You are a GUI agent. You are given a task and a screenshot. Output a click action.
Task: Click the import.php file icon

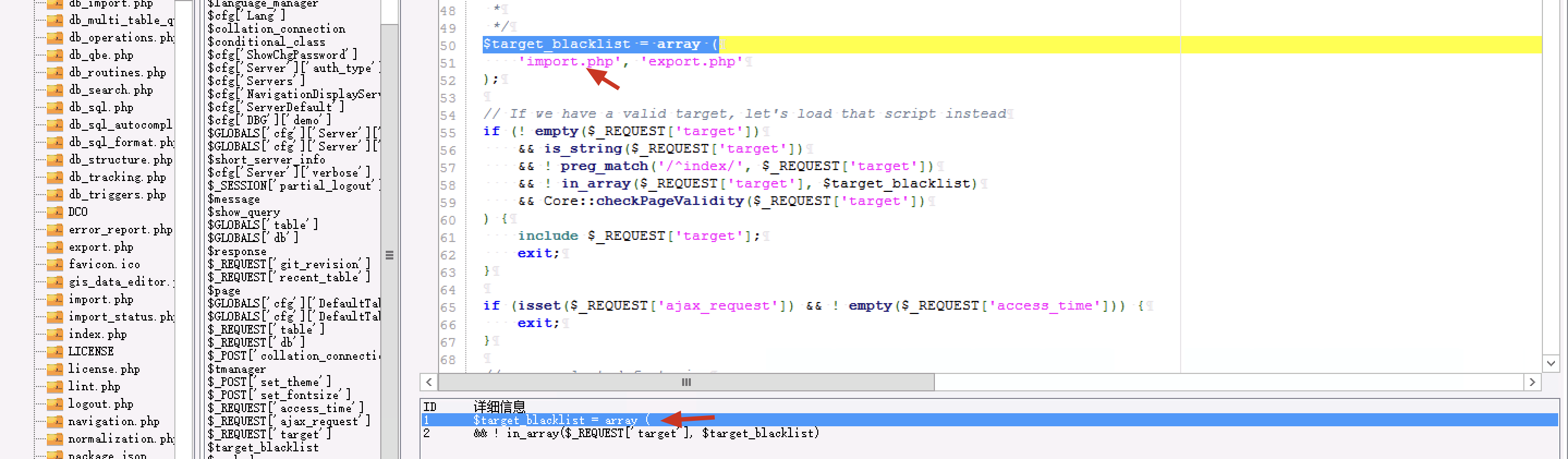tap(55, 299)
